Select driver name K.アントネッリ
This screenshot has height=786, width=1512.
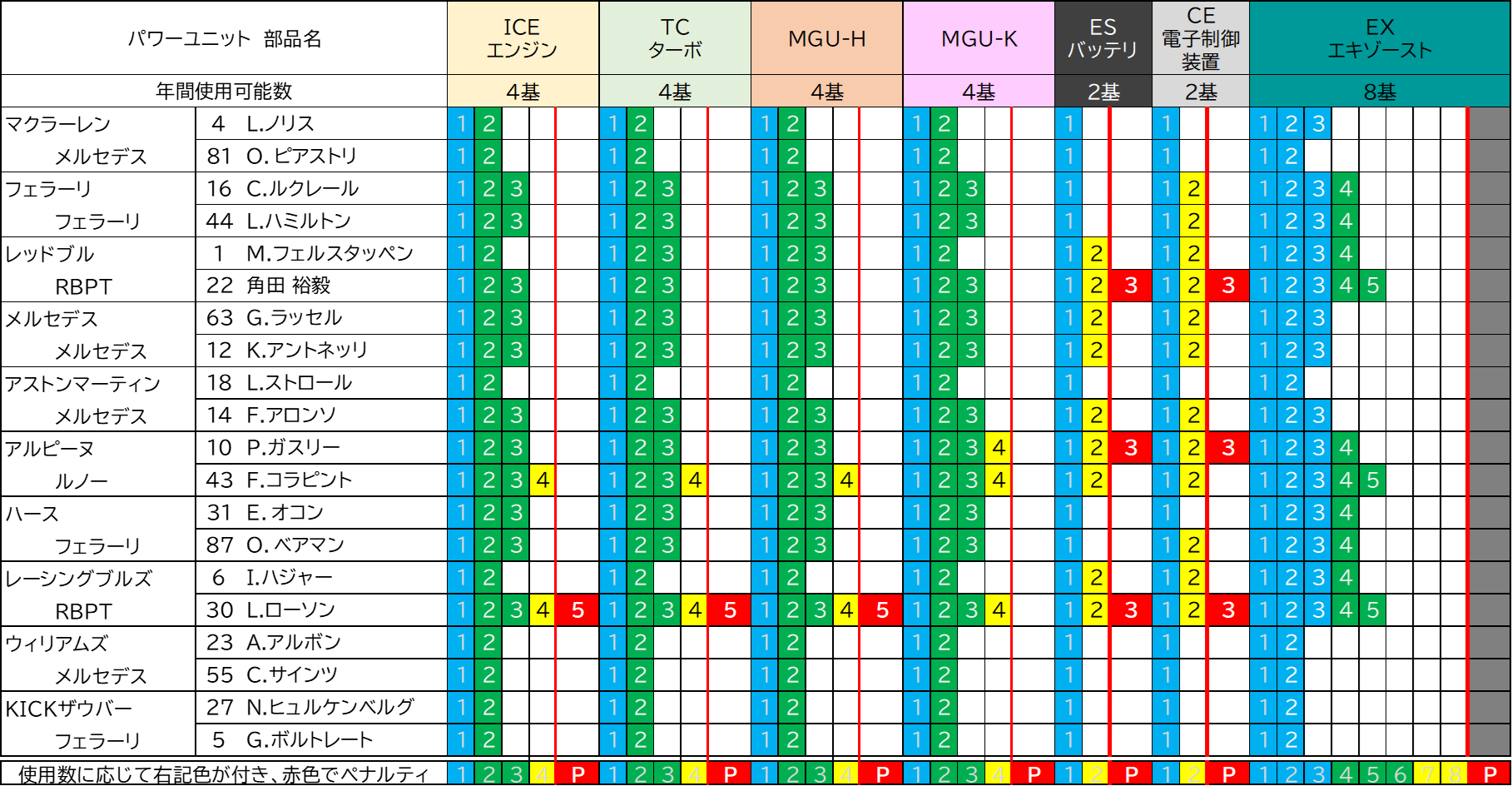307,351
